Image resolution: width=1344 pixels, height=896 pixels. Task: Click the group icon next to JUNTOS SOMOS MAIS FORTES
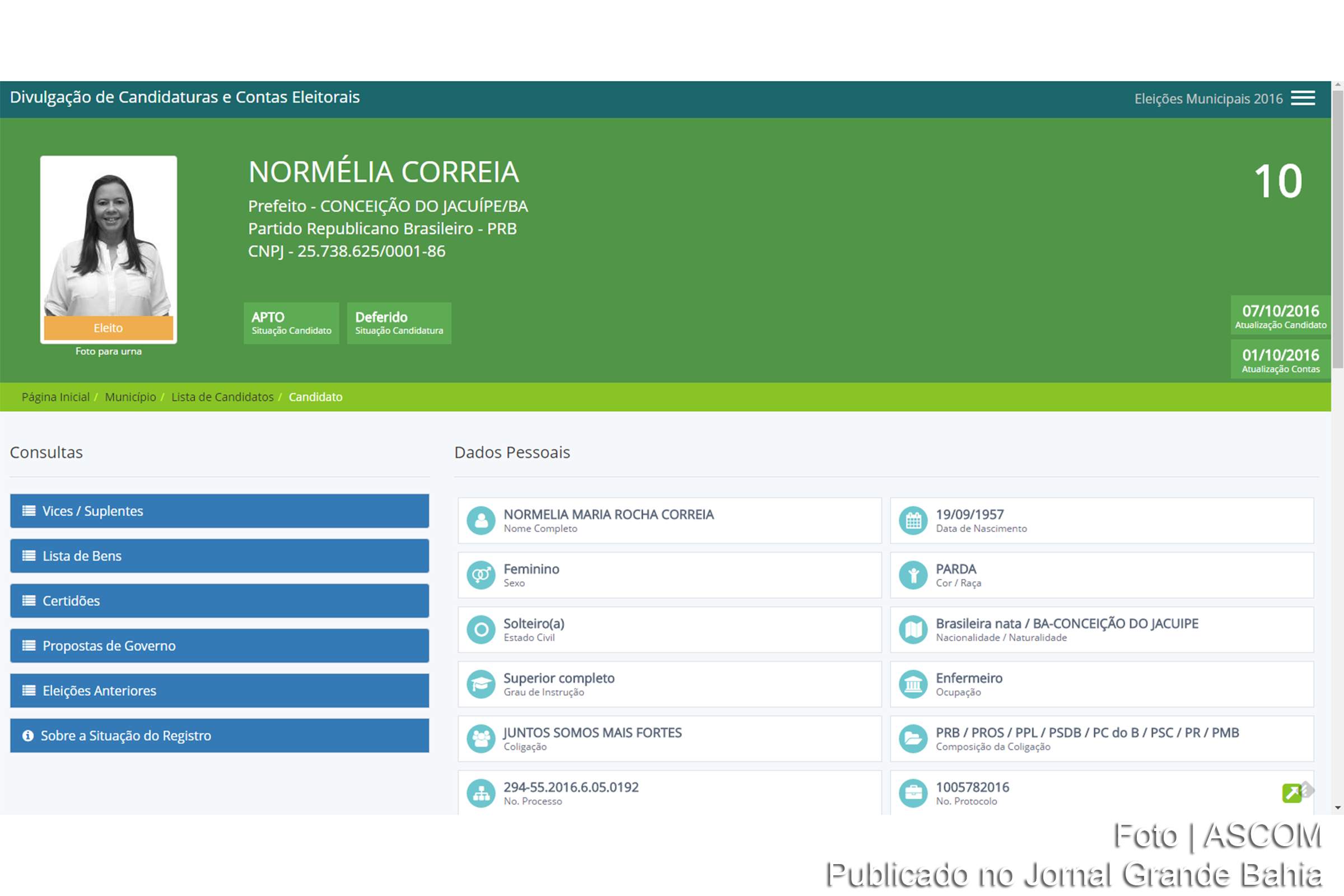click(x=482, y=739)
